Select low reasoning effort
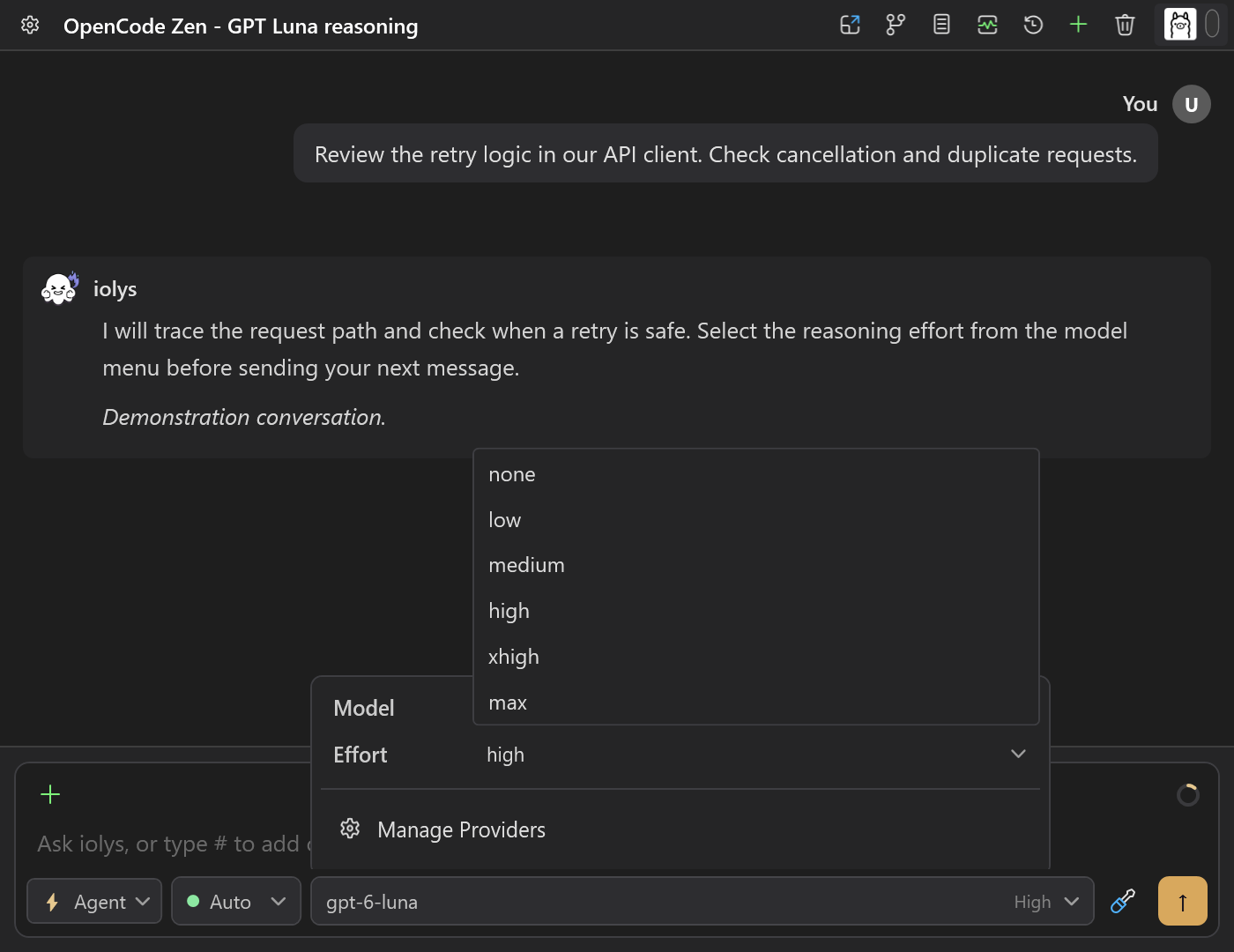1234x952 pixels. pos(756,520)
